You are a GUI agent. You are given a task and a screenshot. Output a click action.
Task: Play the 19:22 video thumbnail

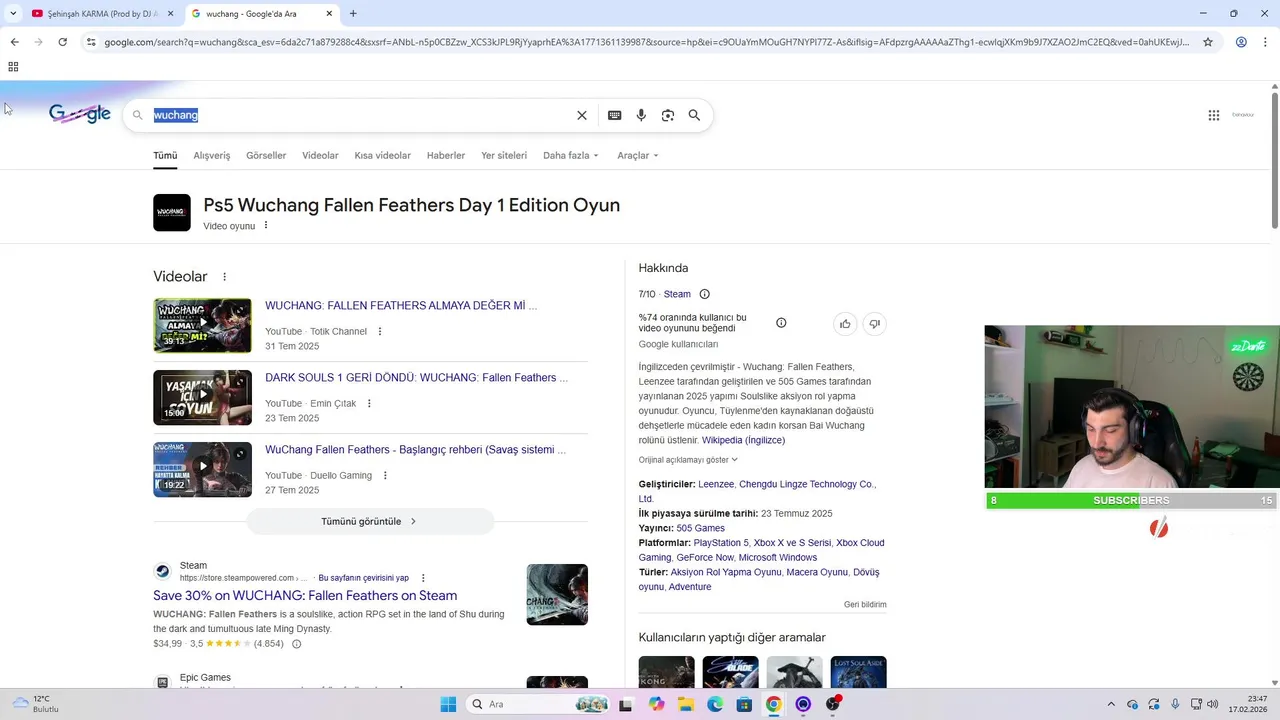point(202,469)
